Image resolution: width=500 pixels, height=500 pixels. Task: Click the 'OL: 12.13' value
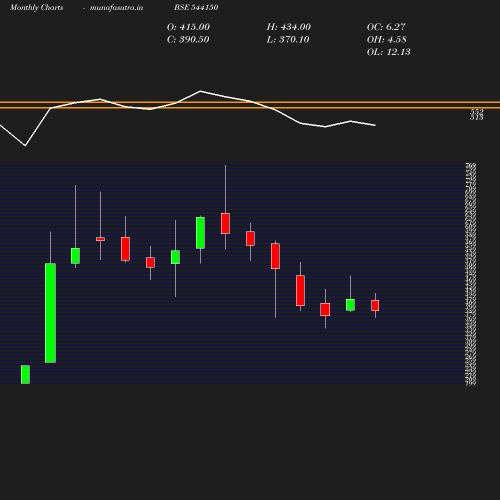[x=388, y=52]
